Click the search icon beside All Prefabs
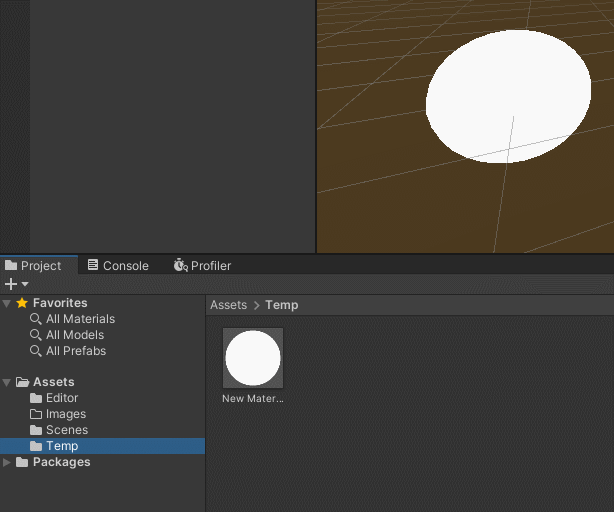 (36, 351)
